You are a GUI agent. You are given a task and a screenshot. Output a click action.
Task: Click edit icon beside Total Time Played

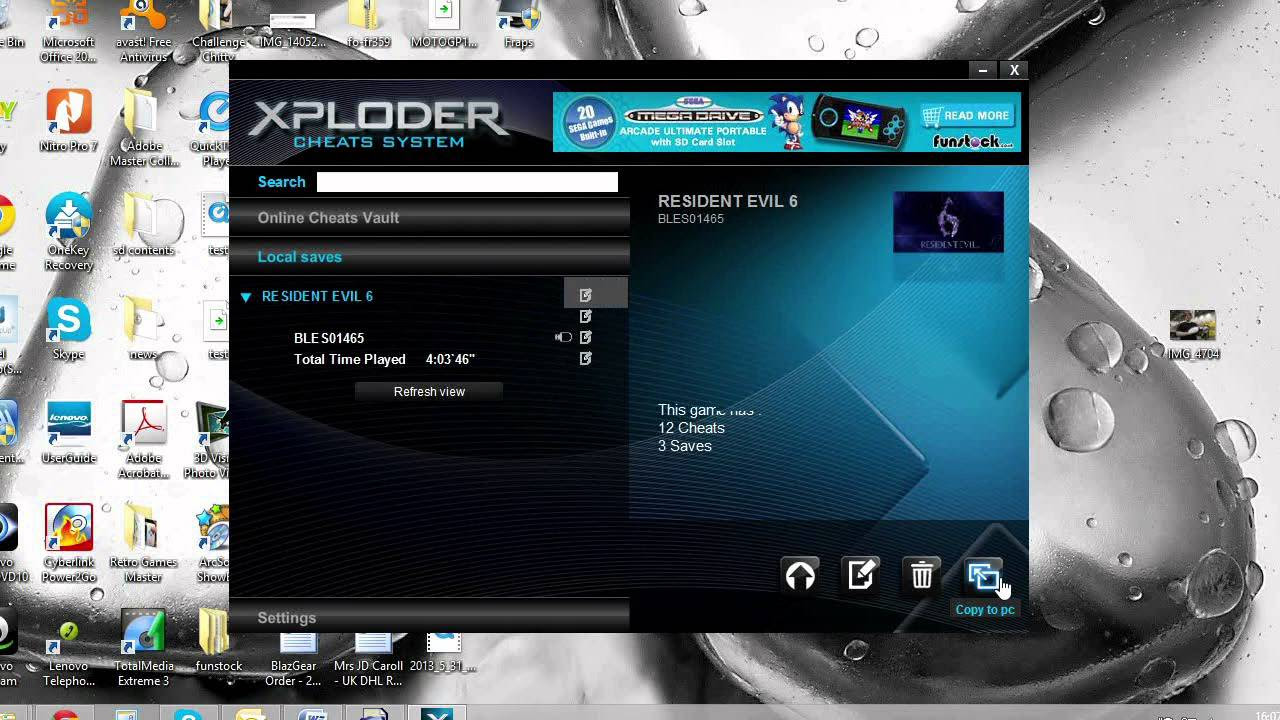pyautogui.click(x=586, y=358)
